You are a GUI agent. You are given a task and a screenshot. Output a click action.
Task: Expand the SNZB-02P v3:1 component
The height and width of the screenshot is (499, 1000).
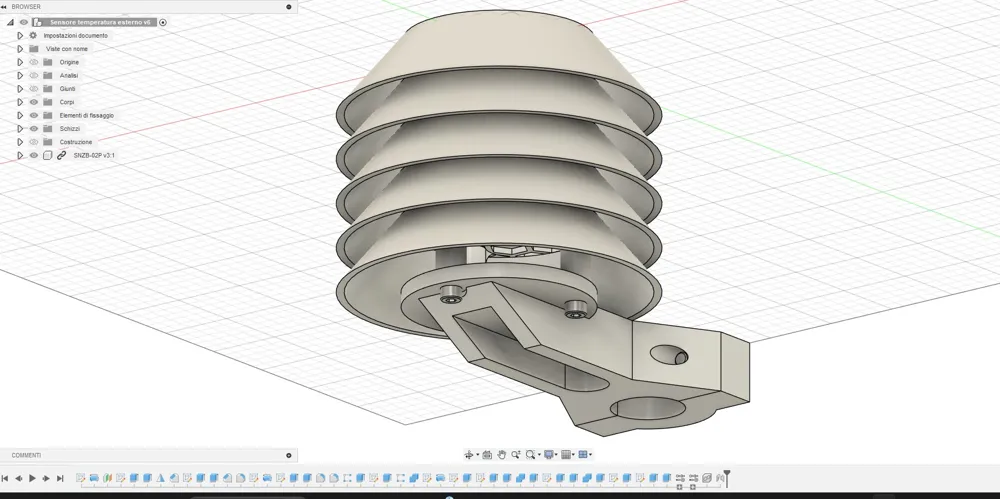pos(20,155)
